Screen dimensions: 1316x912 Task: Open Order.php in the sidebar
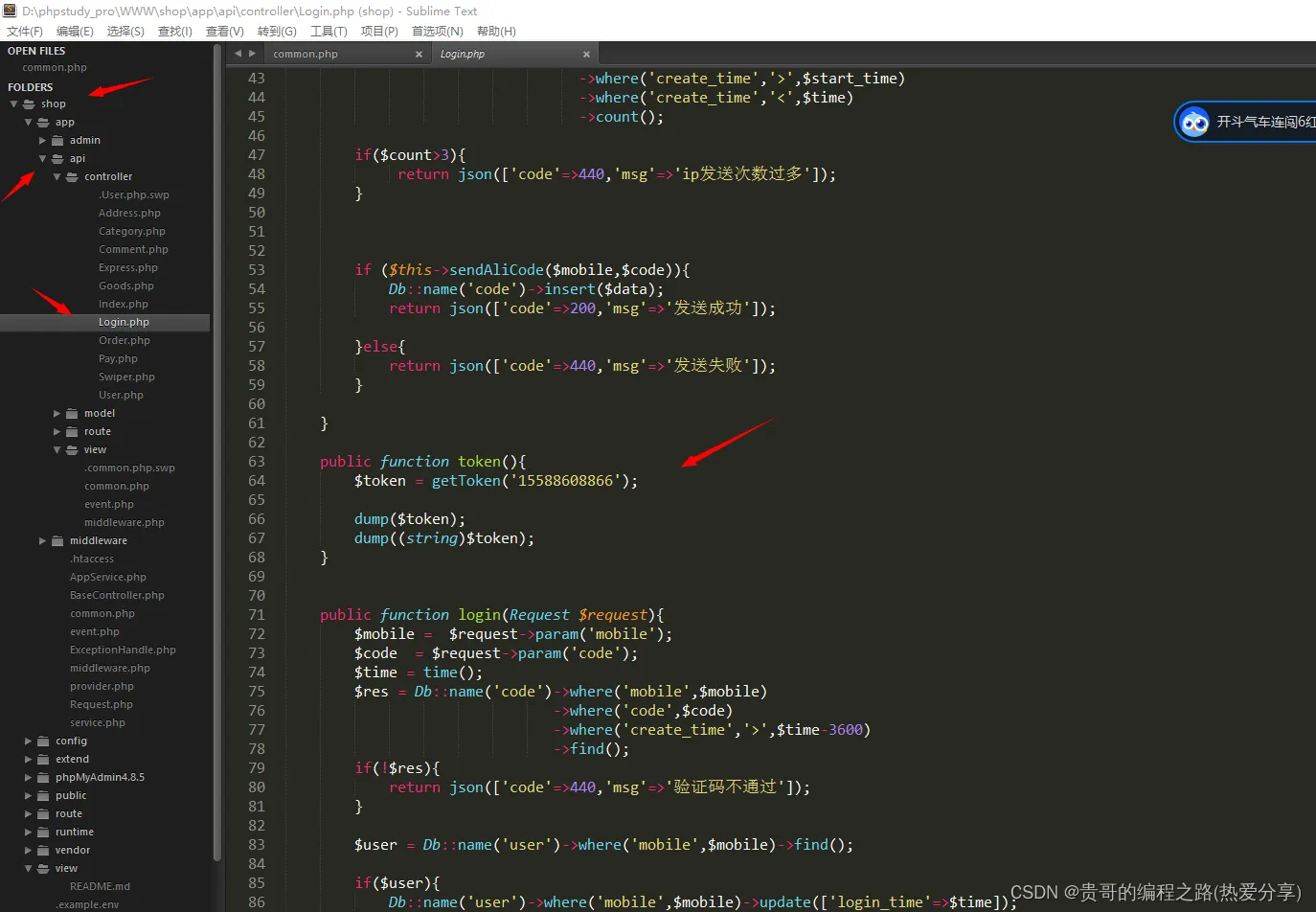(125, 340)
